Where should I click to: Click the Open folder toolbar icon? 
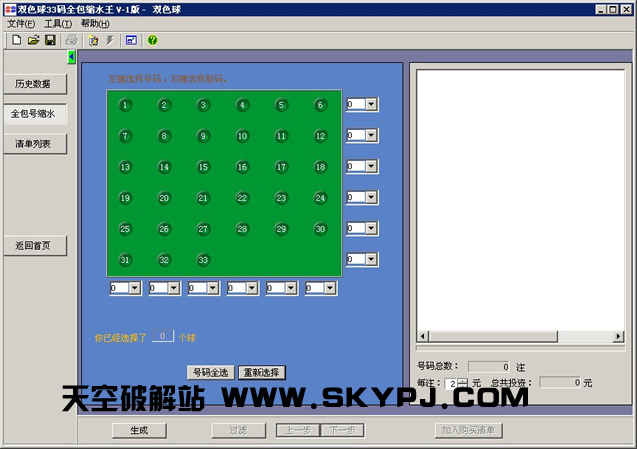(x=33, y=40)
